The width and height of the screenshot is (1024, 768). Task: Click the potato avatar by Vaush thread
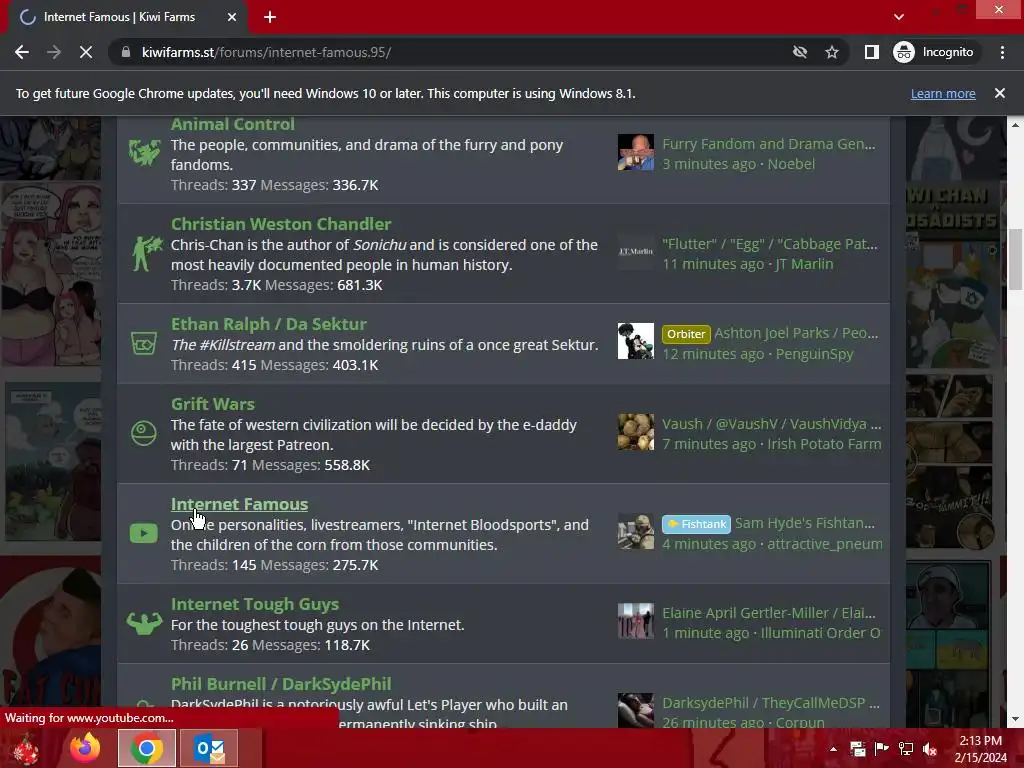[635, 432]
